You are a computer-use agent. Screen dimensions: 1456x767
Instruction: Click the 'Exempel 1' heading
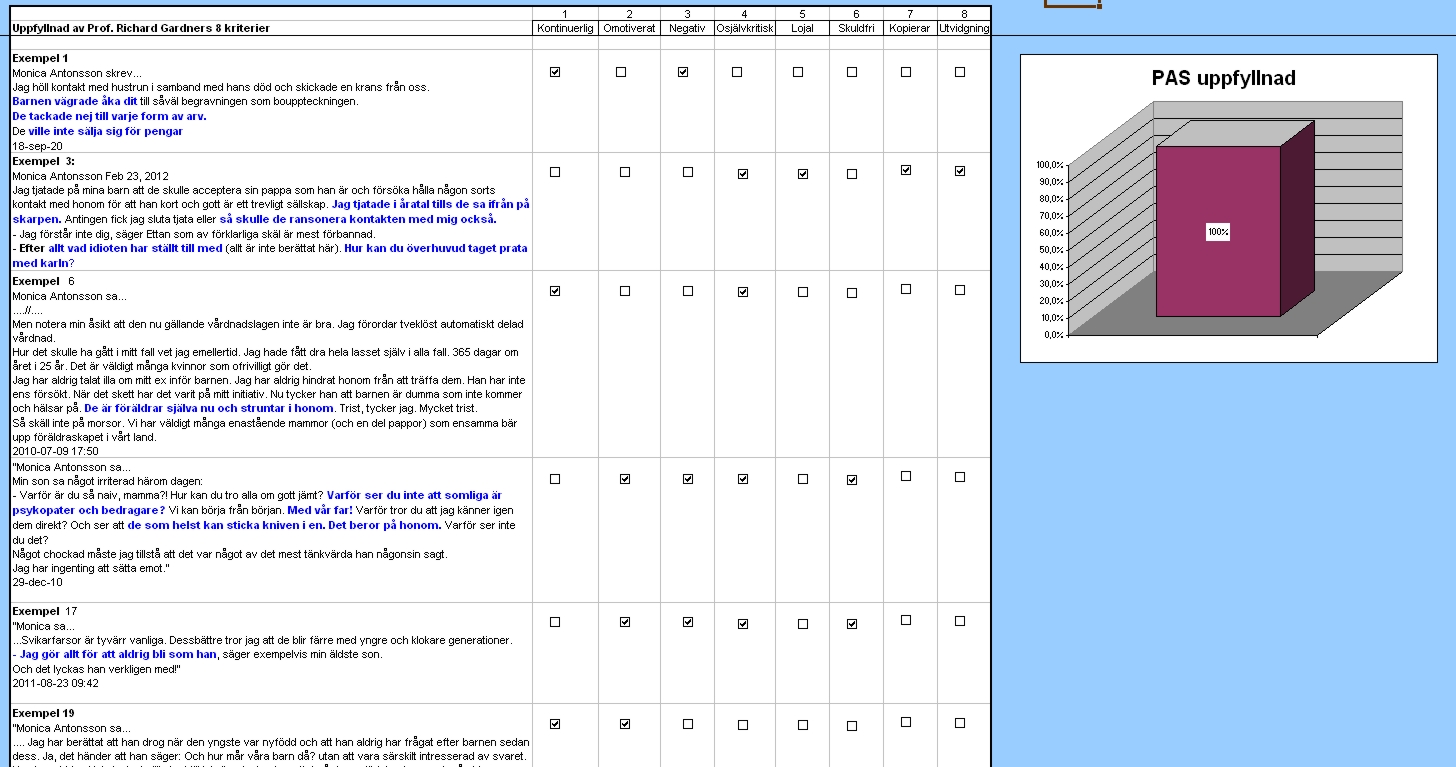click(40, 58)
